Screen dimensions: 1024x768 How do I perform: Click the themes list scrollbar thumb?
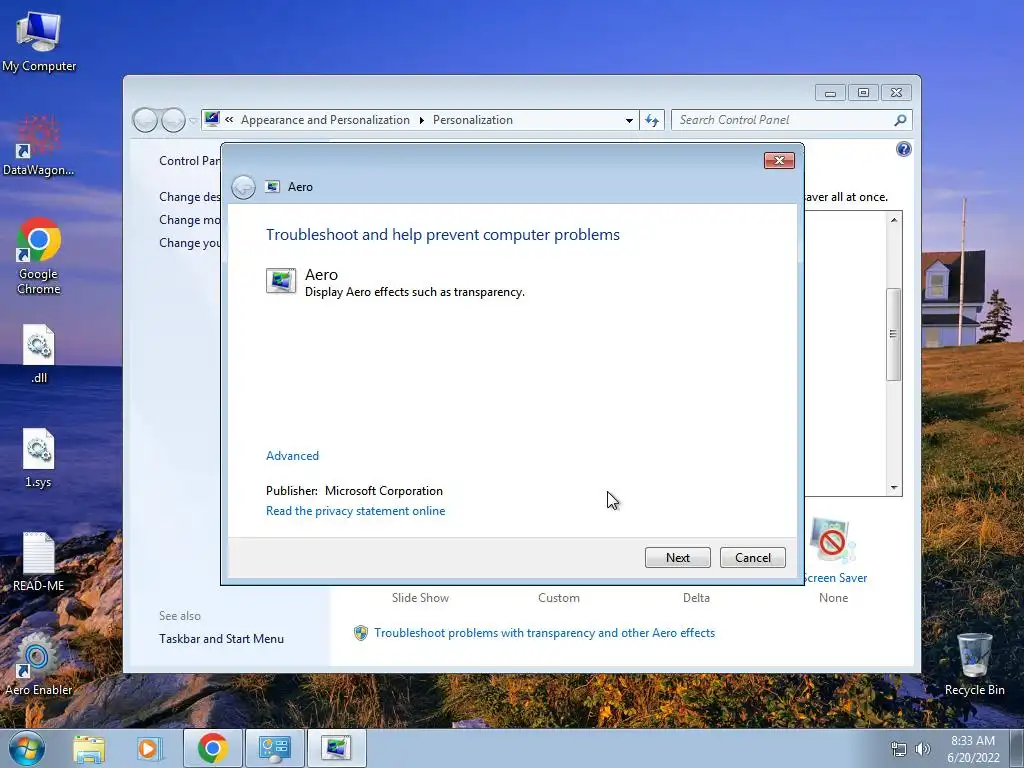click(894, 334)
